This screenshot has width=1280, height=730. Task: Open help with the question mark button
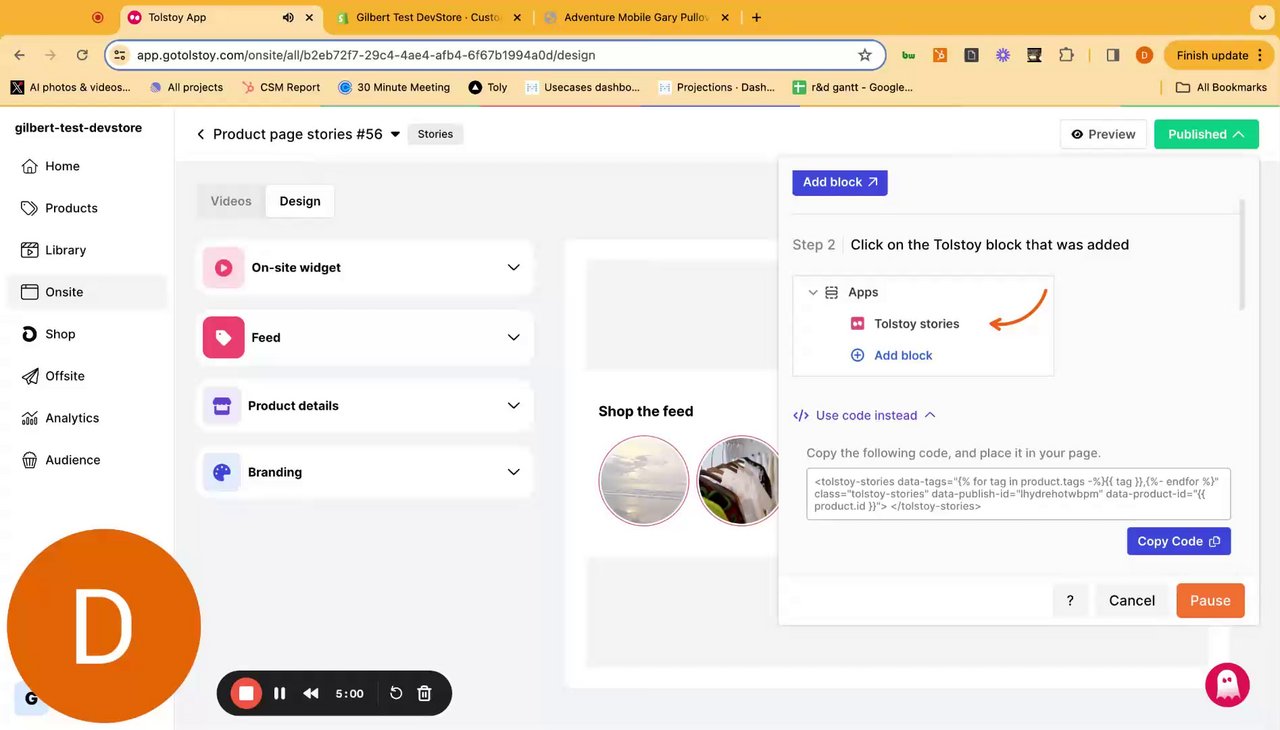(x=1070, y=600)
